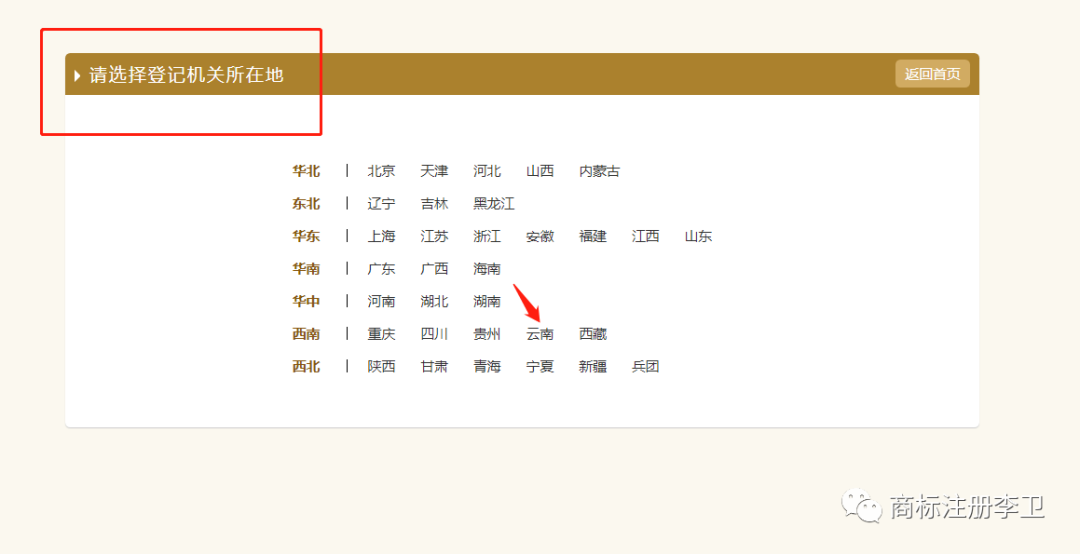Viewport: 1080px width, 554px height.
Task: Select the 安徽 province link
Action: click(x=539, y=236)
